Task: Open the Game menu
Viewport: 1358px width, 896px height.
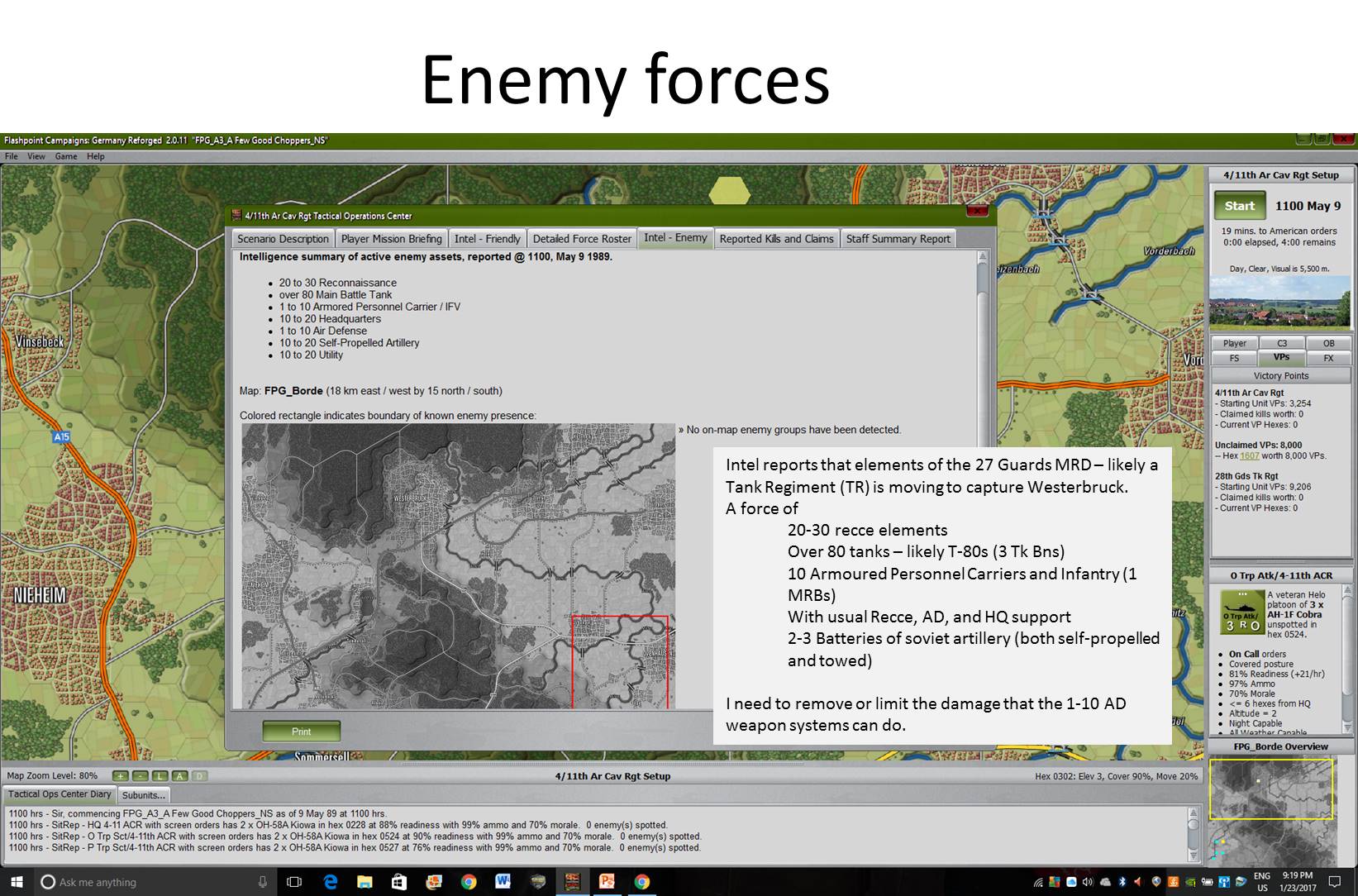Action: tap(66, 156)
